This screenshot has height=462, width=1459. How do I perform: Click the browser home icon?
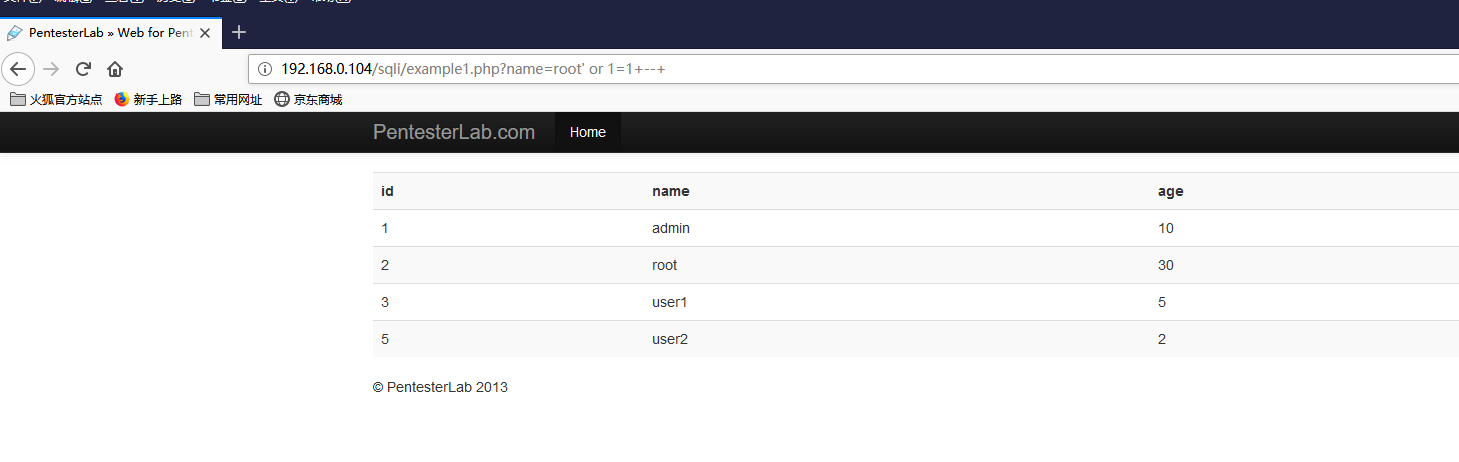point(115,69)
